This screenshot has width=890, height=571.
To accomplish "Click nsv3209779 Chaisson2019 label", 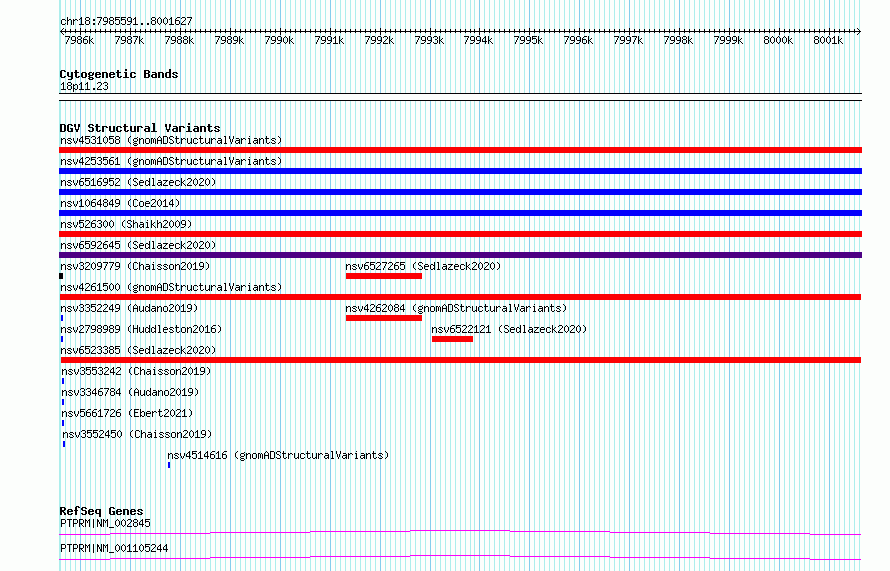I will [x=135, y=266].
